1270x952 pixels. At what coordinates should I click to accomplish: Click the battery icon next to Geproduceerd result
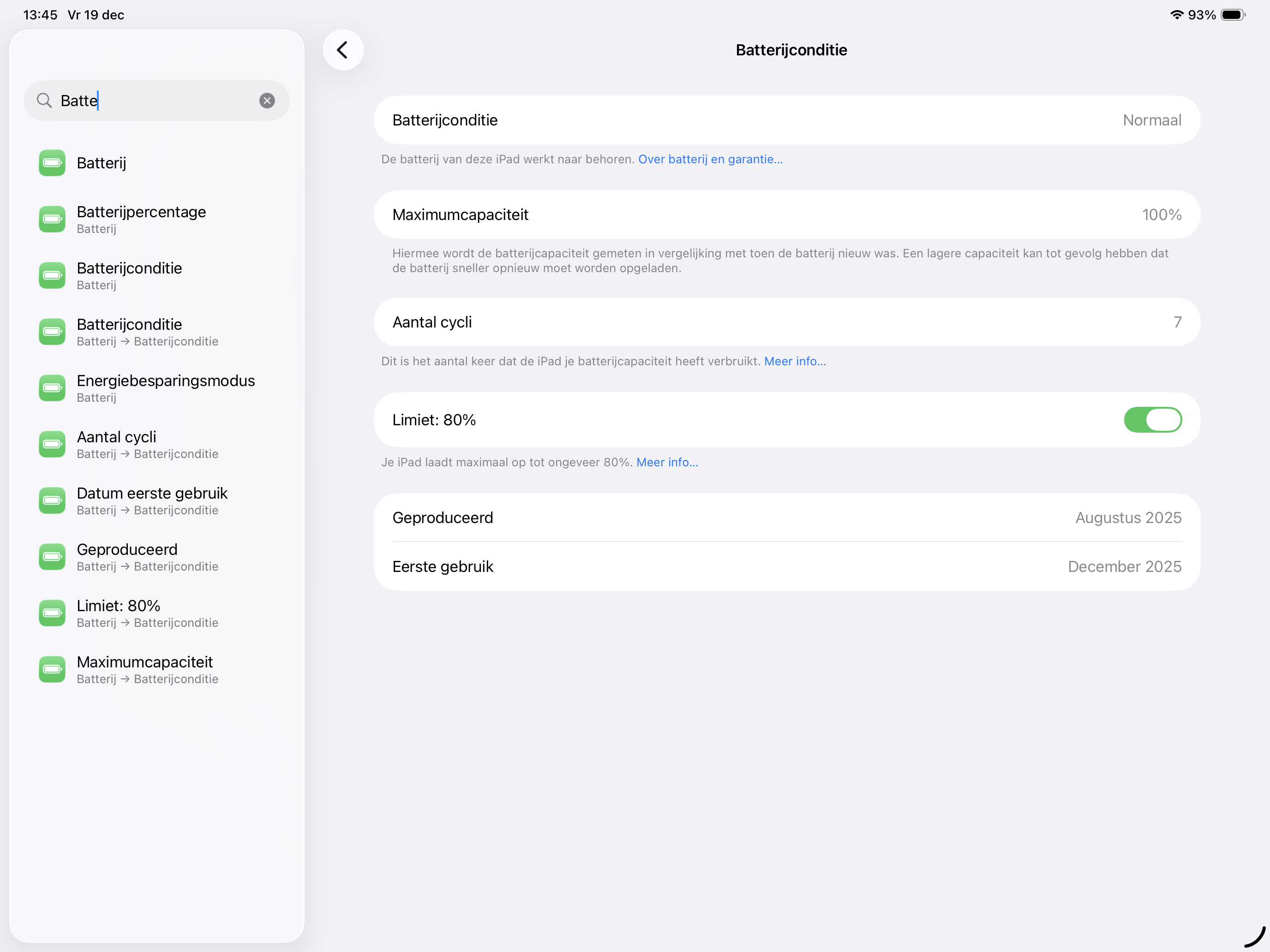coord(52,557)
